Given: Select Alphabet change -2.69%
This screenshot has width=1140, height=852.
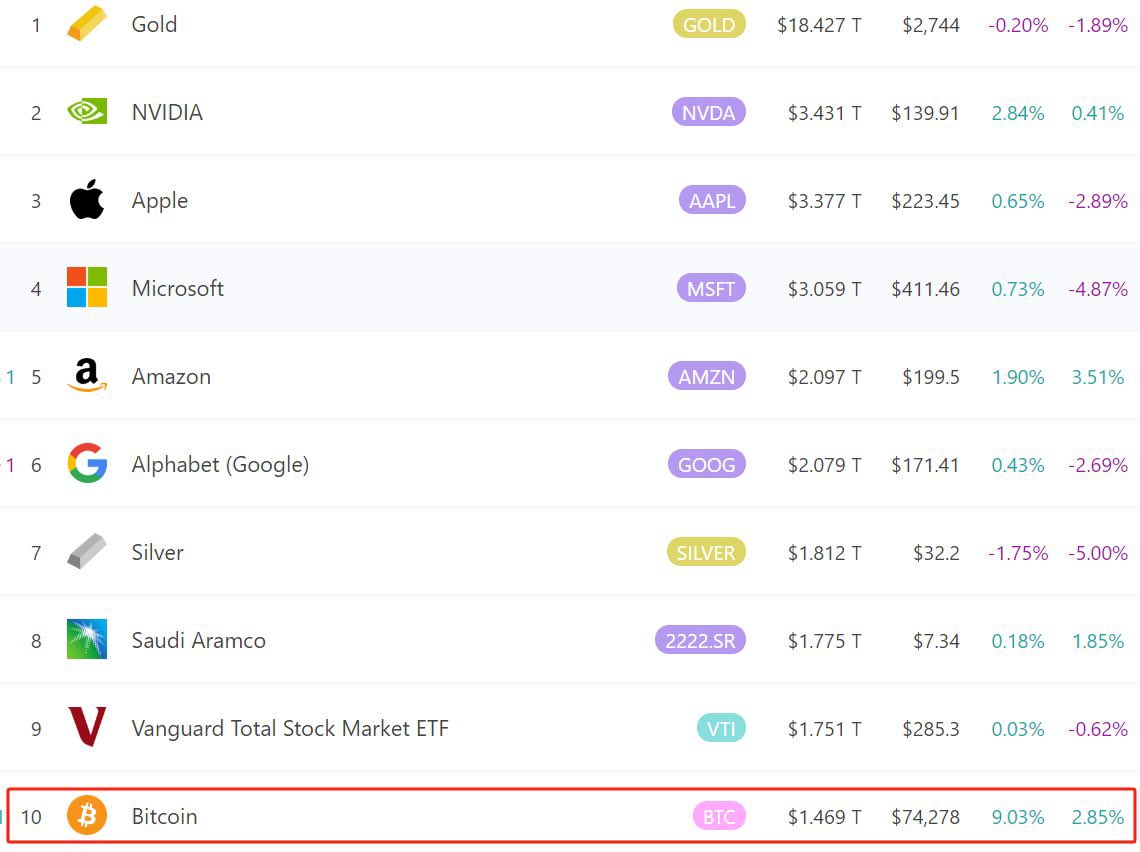Looking at the screenshot, I should tap(1098, 465).
